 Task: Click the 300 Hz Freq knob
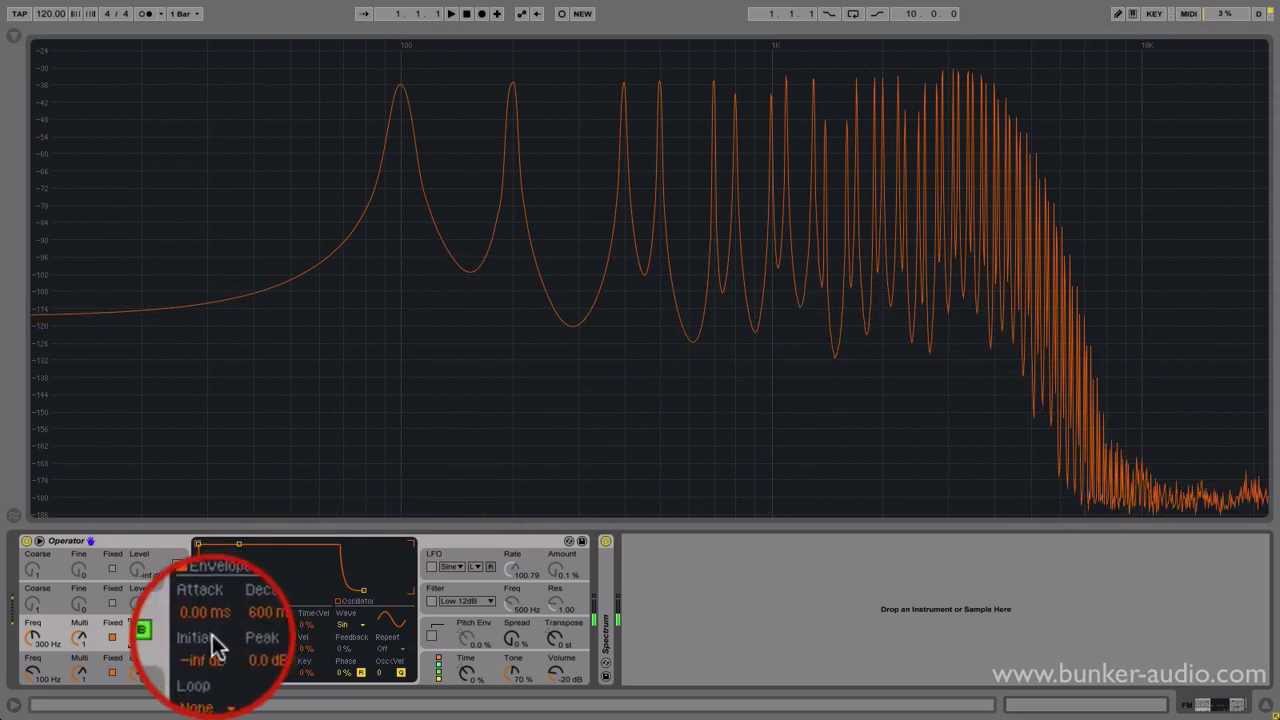point(33,636)
